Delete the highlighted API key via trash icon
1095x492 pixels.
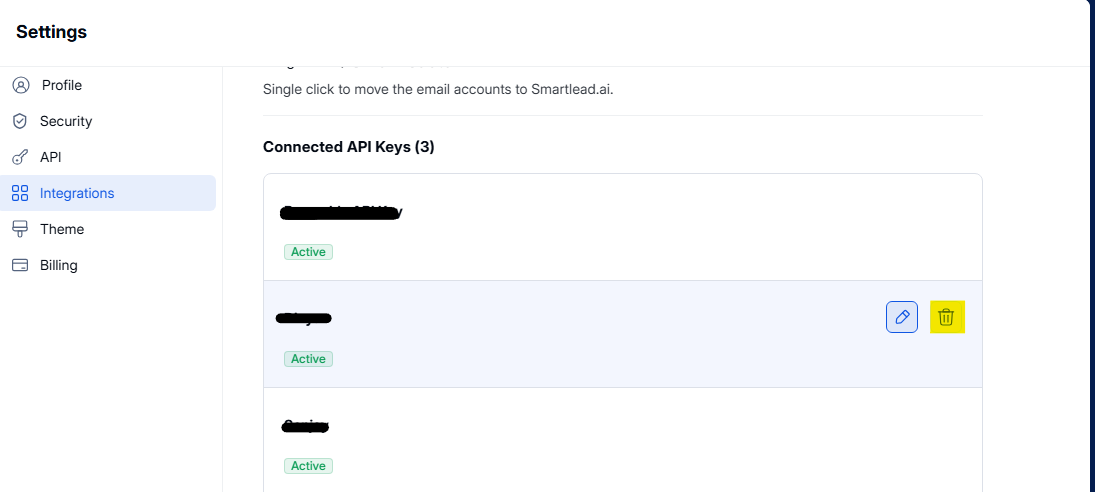click(x=946, y=317)
